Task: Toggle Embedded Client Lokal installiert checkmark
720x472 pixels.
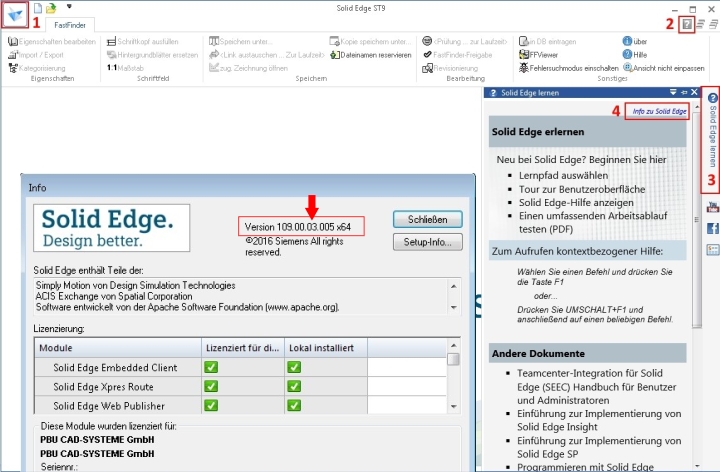Action: pos(294,367)
